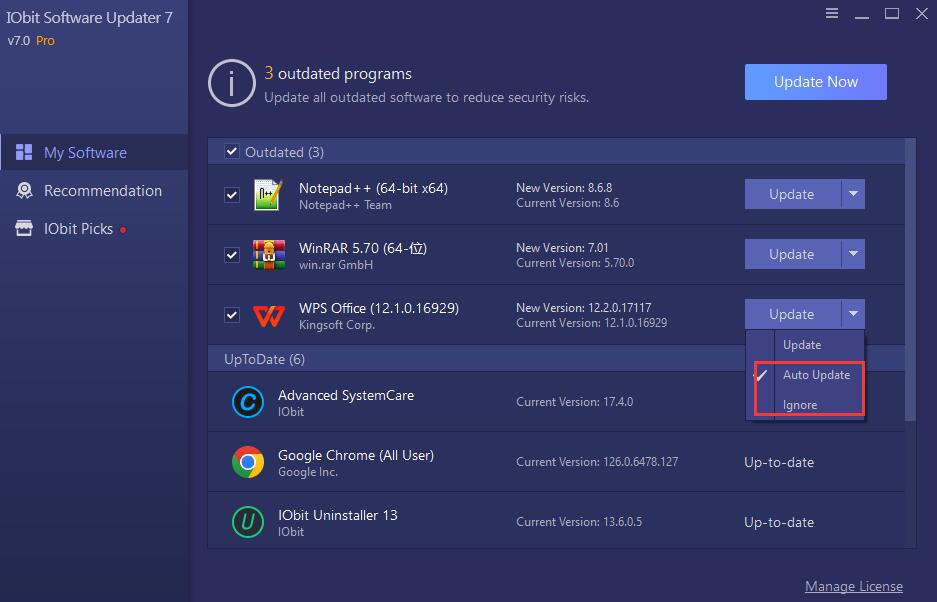The height and width of the screenshot is (602, 937).
Task: Click Current Version: 13.6.0.5 text
Action: click(579, 522)
